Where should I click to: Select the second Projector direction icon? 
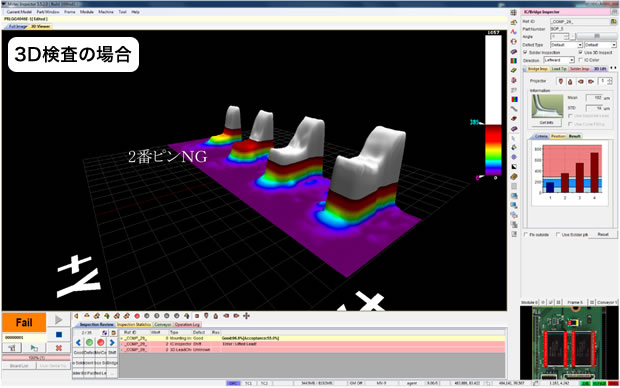pos(570,81)
